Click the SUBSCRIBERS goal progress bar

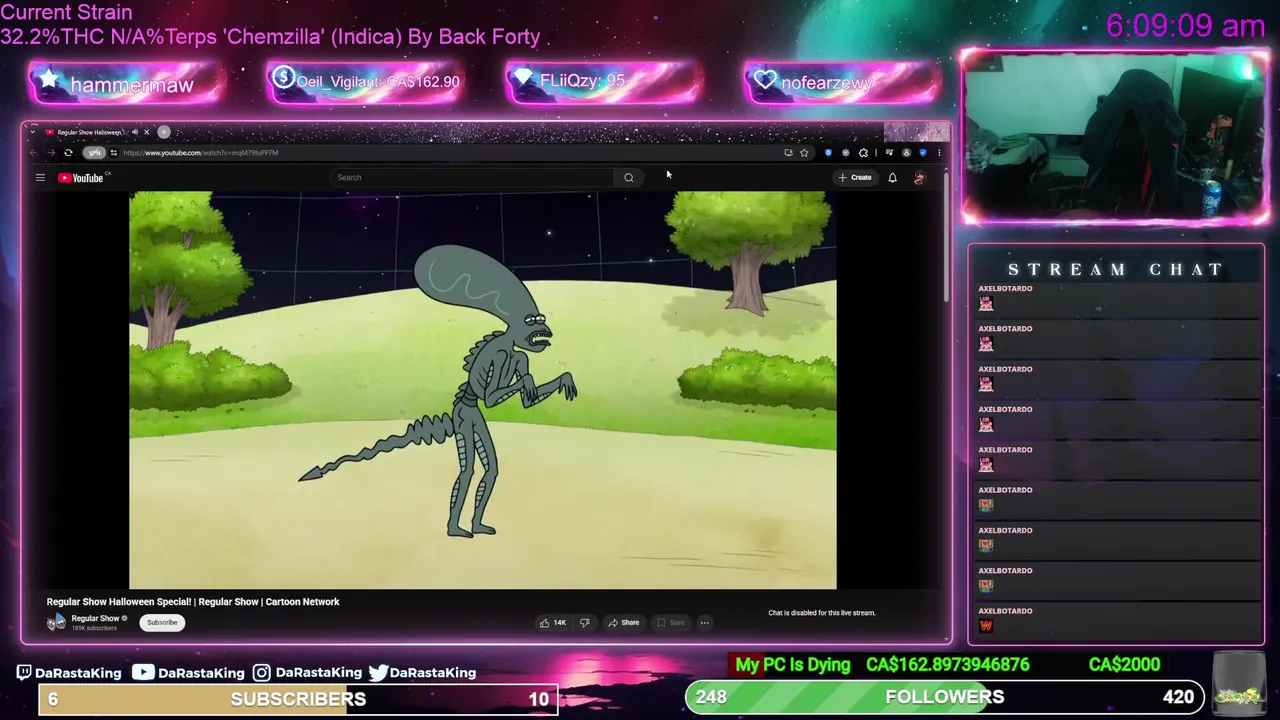[x=298, y=699]
